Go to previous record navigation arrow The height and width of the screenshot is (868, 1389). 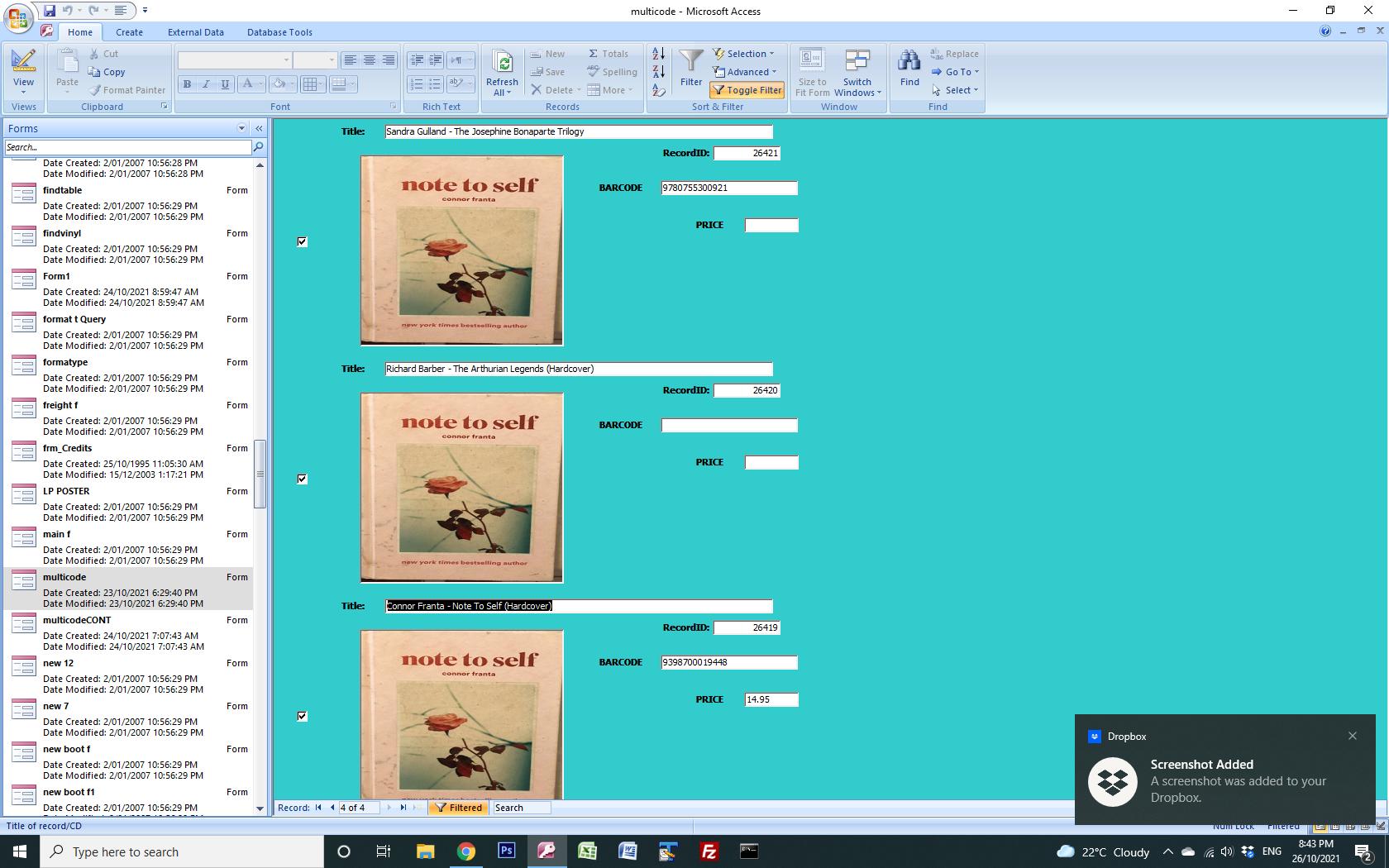(x=332, y=808)
